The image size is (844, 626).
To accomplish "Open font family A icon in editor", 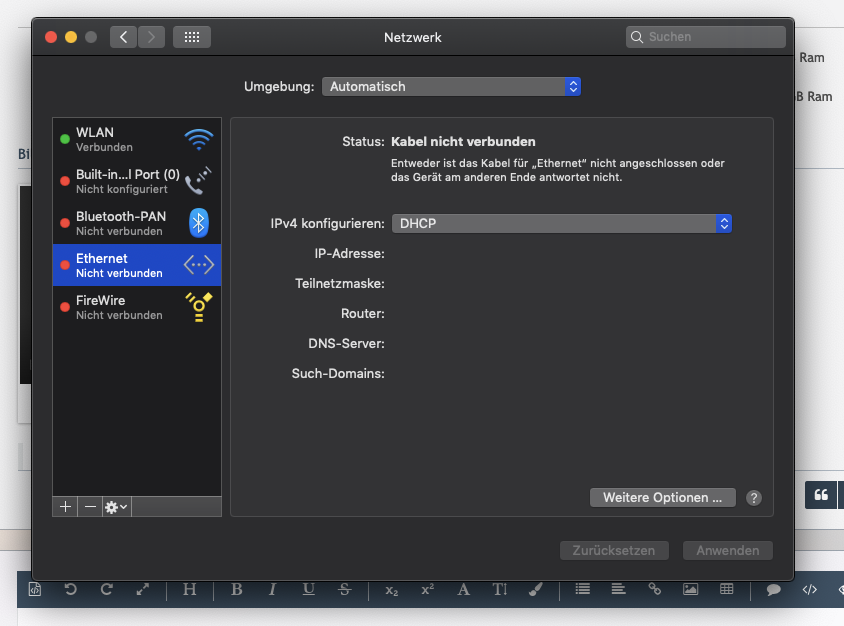I will coord(463,589).
